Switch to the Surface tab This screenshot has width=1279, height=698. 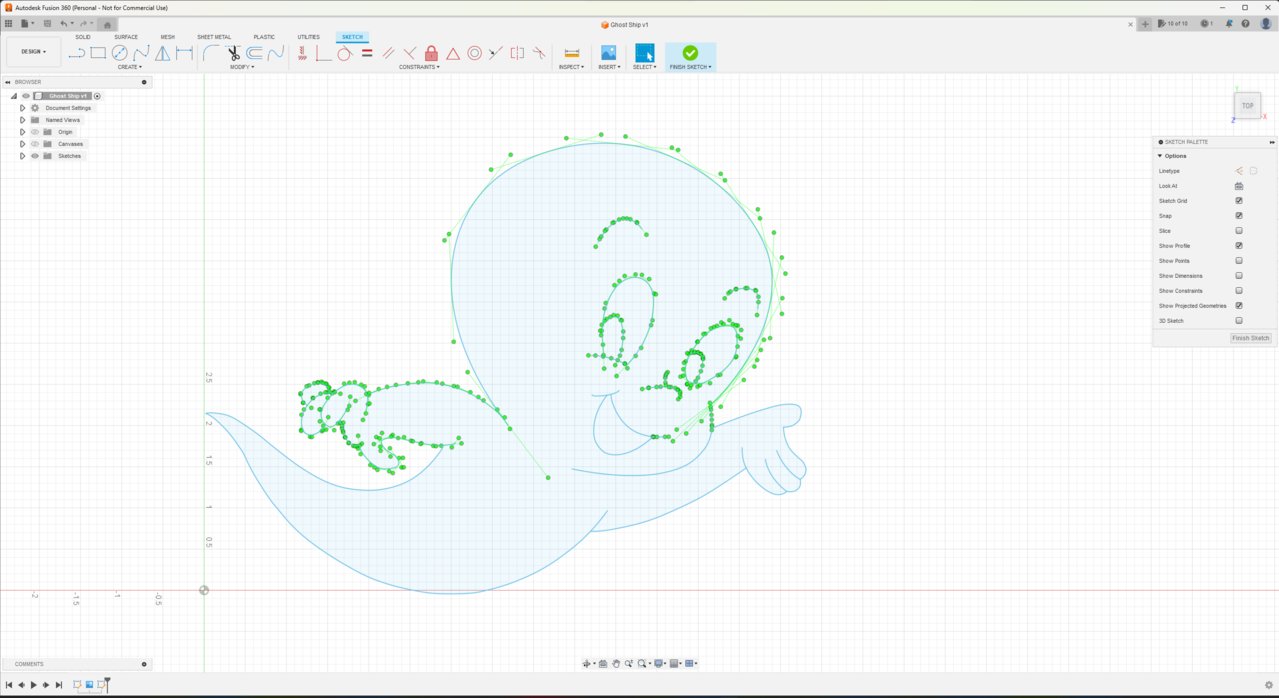[x=126, y=37]
